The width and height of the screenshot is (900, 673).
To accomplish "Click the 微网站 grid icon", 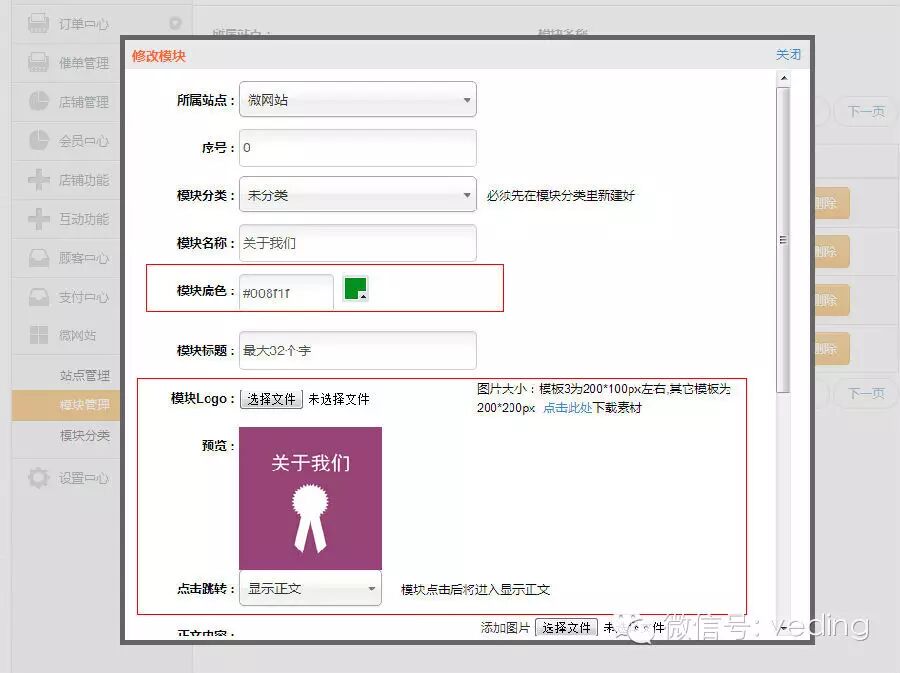I will pyautogui.click(x=38, y=335).
